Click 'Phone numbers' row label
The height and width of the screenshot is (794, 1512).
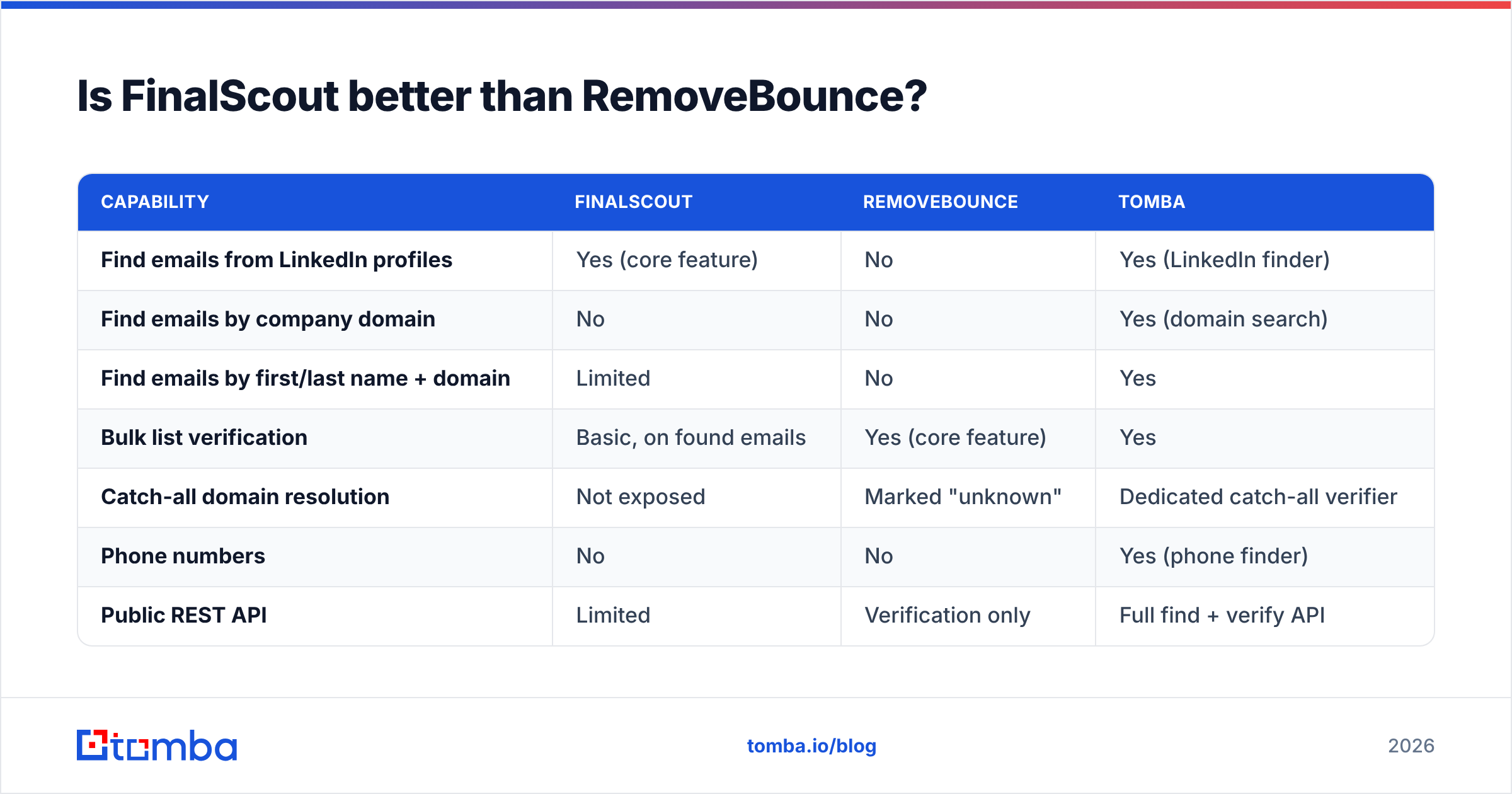[x=183, y=556]
